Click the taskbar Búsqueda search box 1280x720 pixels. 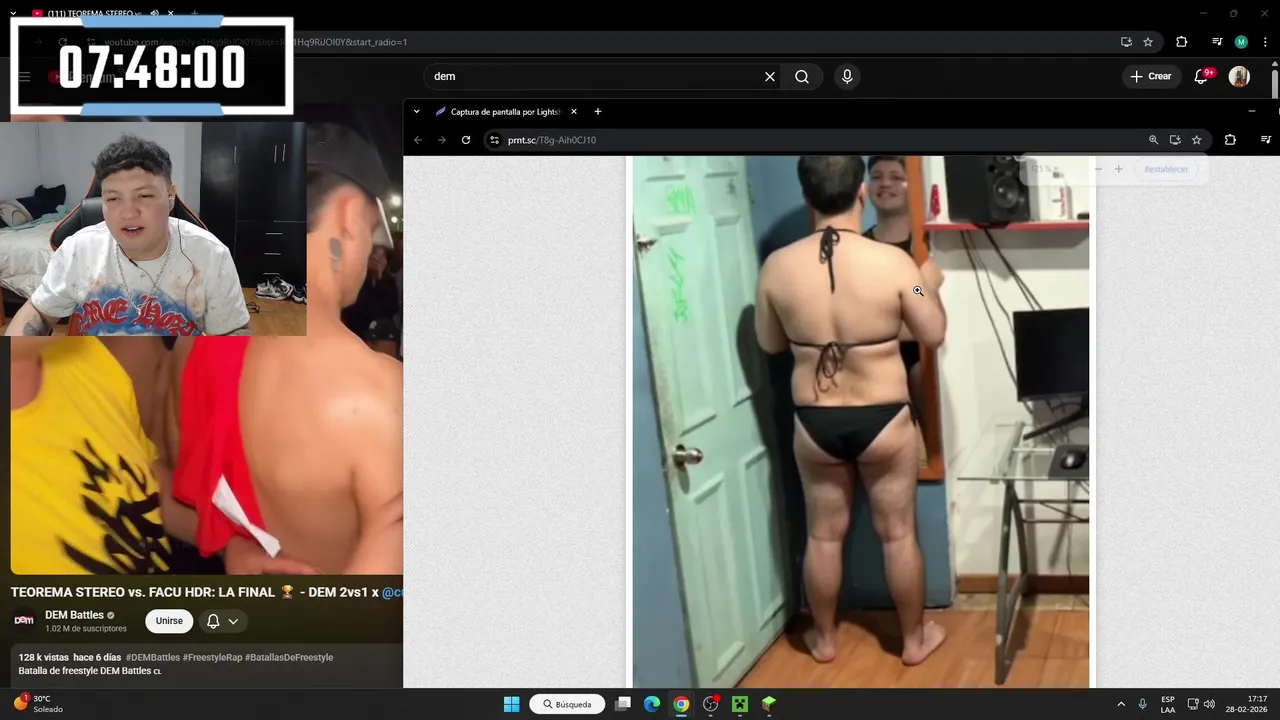tap(567, 704)
